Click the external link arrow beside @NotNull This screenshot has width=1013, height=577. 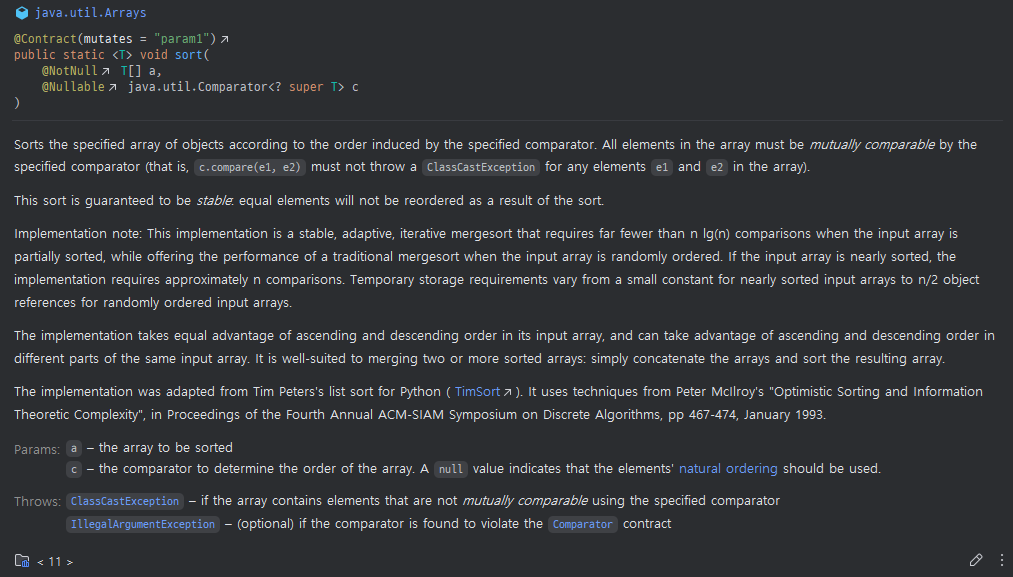(105, 70)
